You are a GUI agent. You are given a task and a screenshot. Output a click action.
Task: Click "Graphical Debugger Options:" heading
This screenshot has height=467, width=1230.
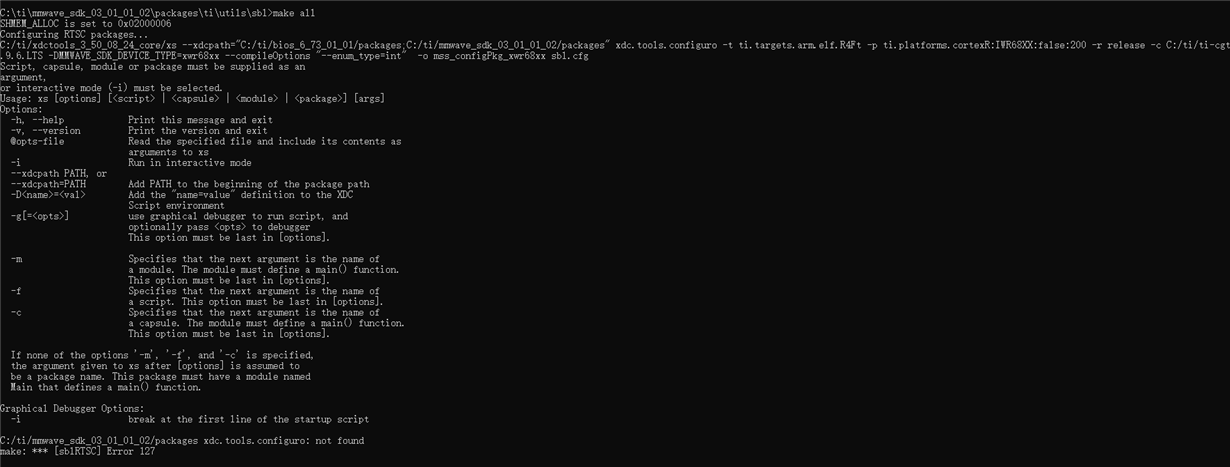pyautogui.click(x=72, y=408)
